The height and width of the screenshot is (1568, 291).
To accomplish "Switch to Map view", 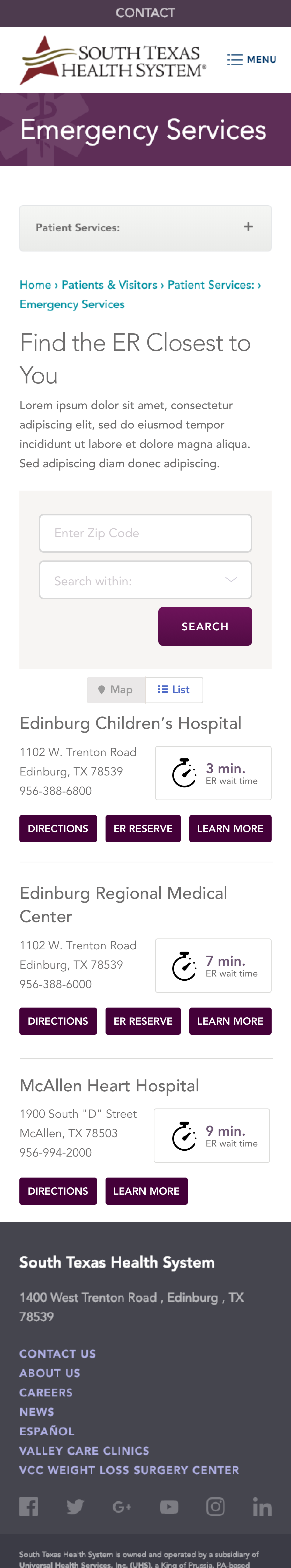I will [x=116, y=690].
